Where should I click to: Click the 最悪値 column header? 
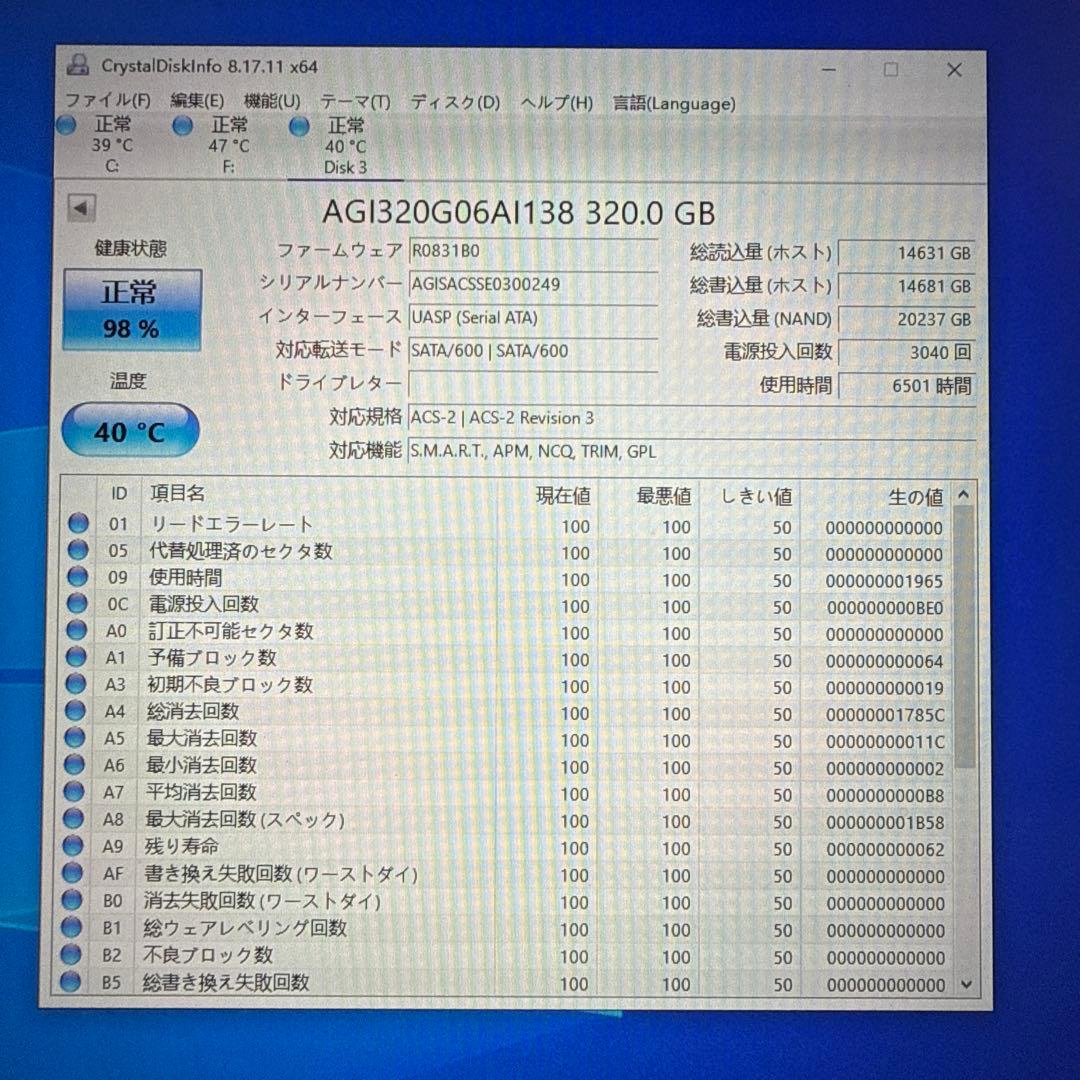pyautogui.click(x=648, y=496)
